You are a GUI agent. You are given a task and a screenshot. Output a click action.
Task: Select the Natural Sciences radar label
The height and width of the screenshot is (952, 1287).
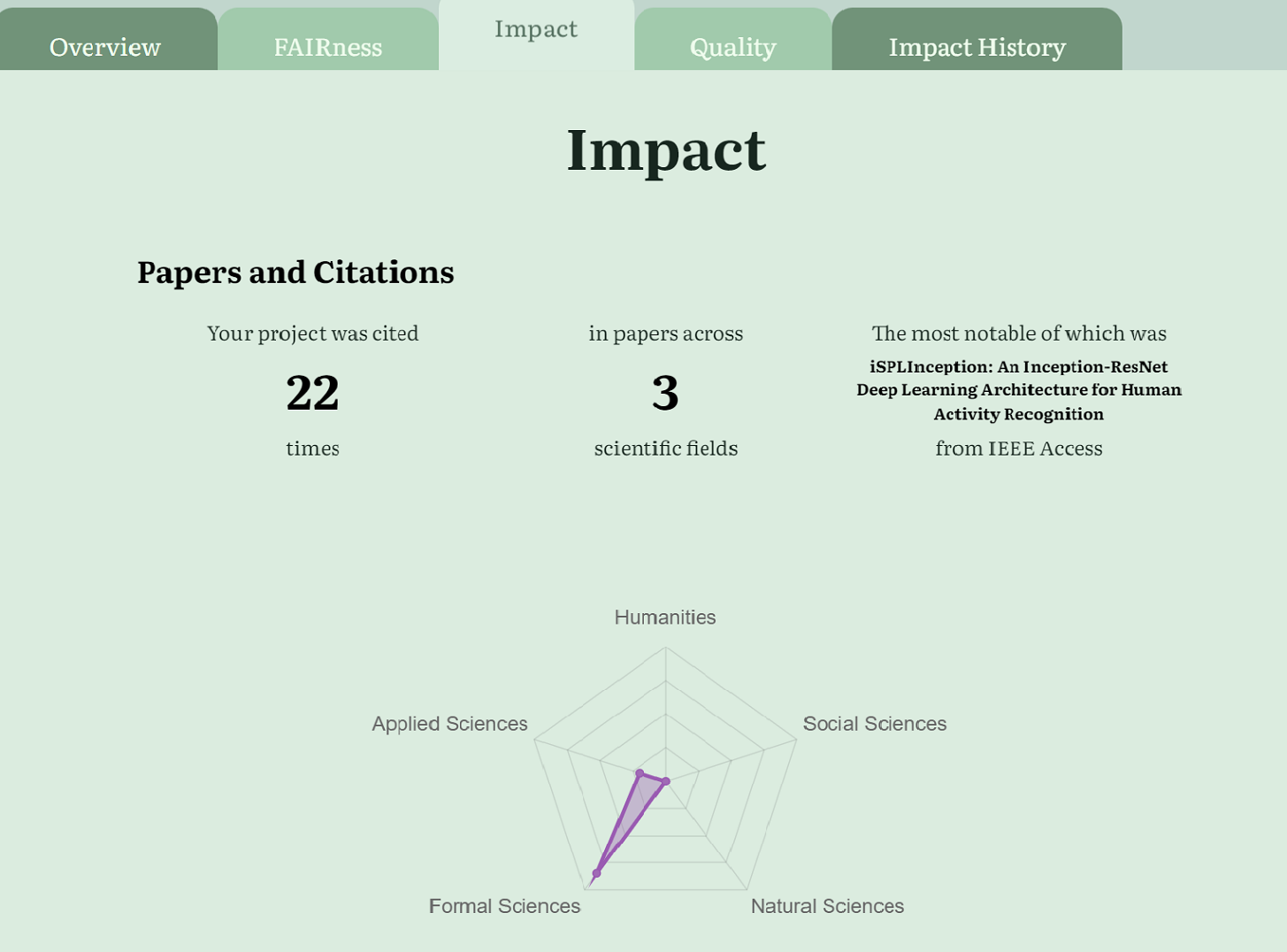click(827, 906)
